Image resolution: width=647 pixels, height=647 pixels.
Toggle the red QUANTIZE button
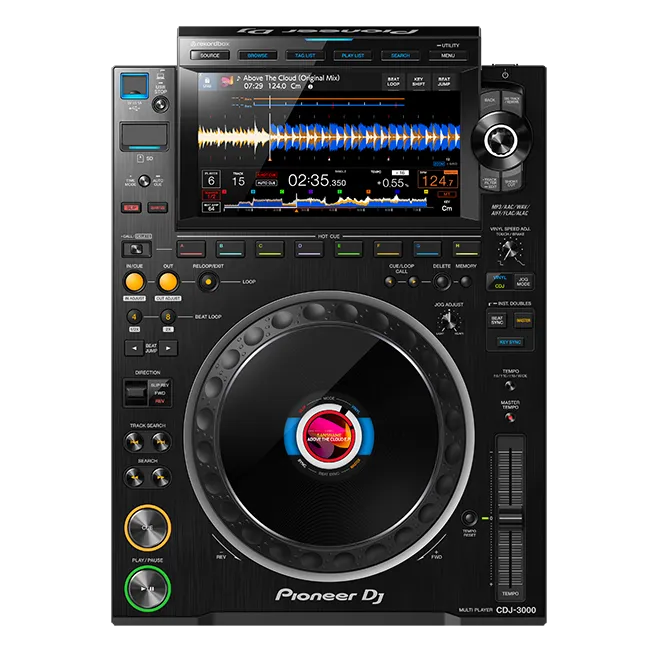(158, 208)
